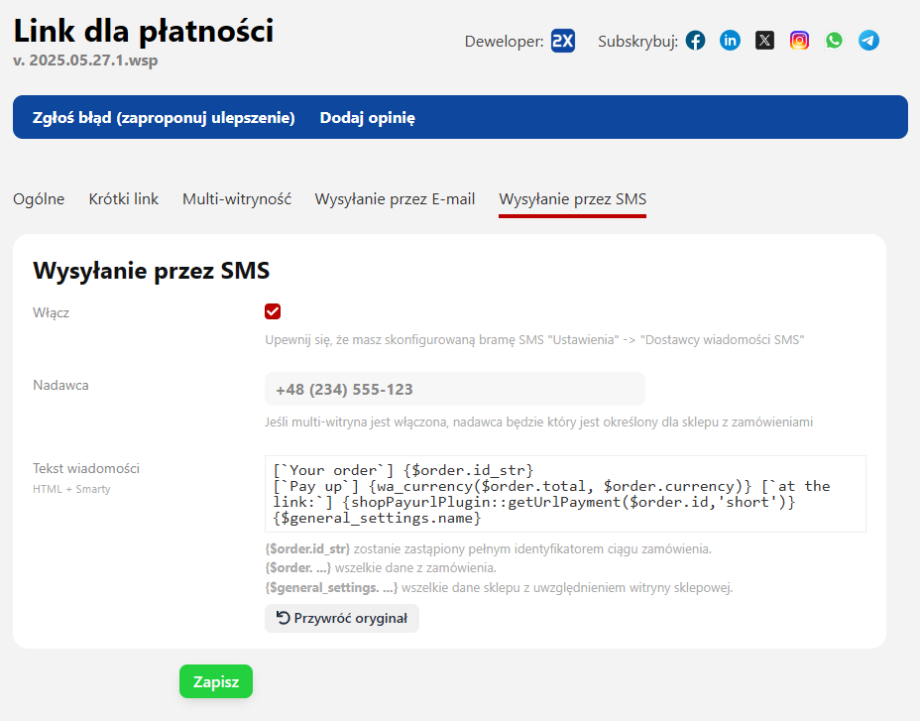
Task: Select the Wysyłanie przez E-mail tab
Action: point(395,199)
